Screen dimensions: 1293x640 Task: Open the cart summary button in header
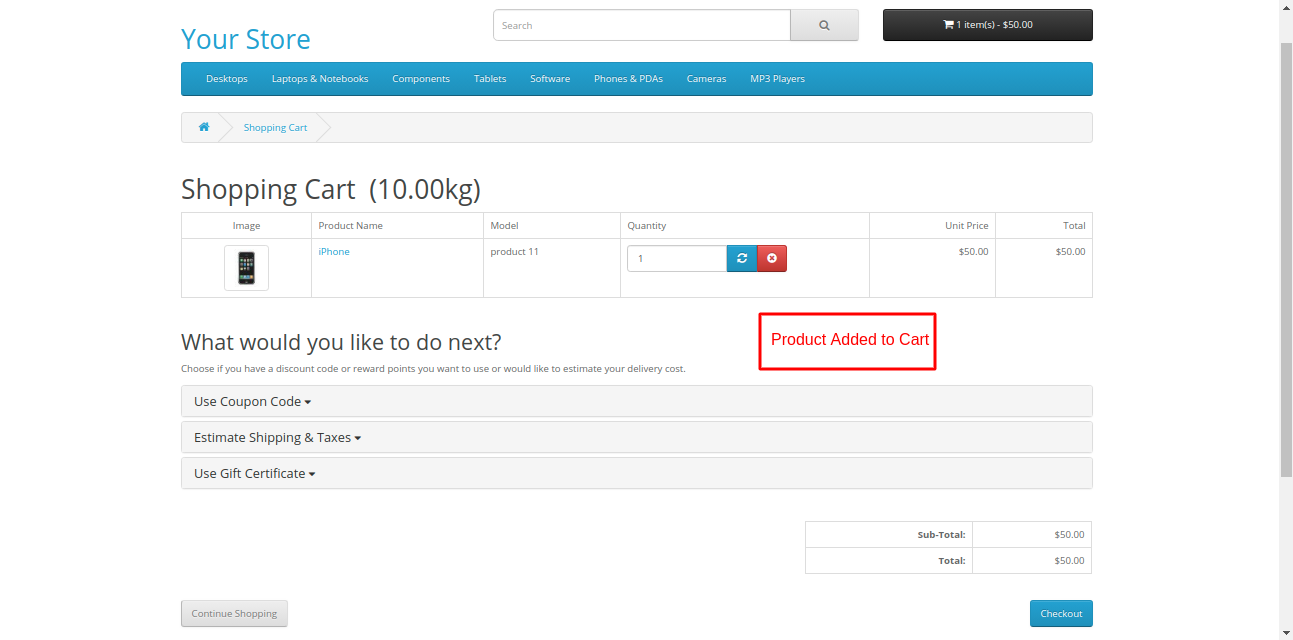click(987, 25)
